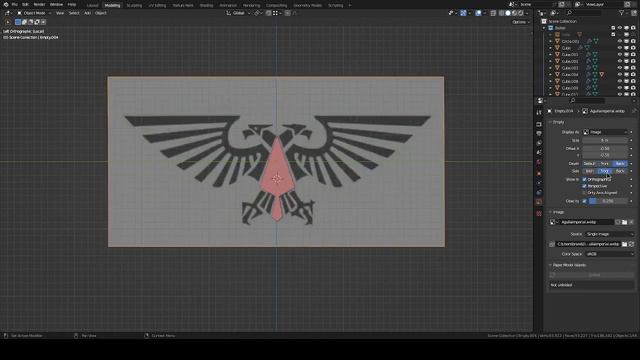Hide Circle.001 with its eye icon
The image size is (640, 360).
(x=620, y=41)
